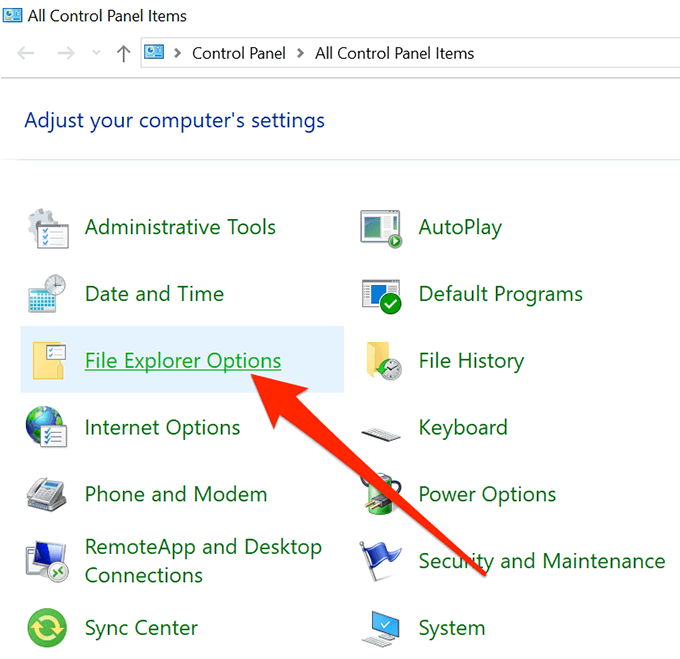The height and width of the screenshot is (659, 680).
Task: Select the Phone and Modem icon
Action: (x=47, y=495)
